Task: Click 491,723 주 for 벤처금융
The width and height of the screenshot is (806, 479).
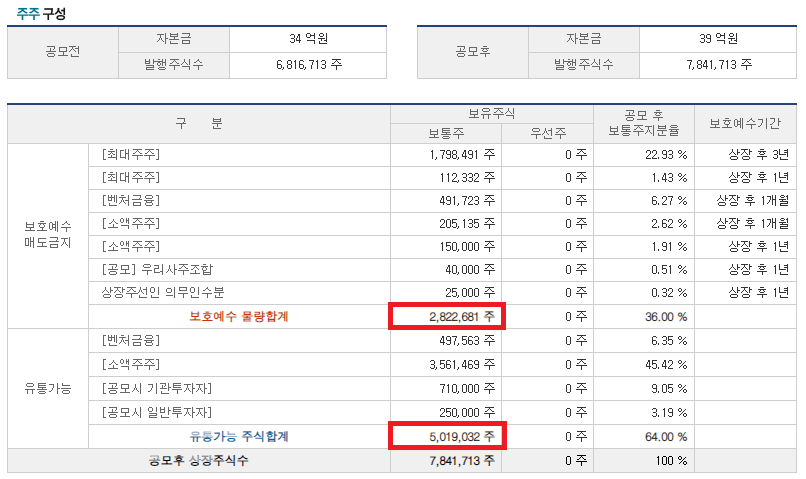Action: coord(467,201)
